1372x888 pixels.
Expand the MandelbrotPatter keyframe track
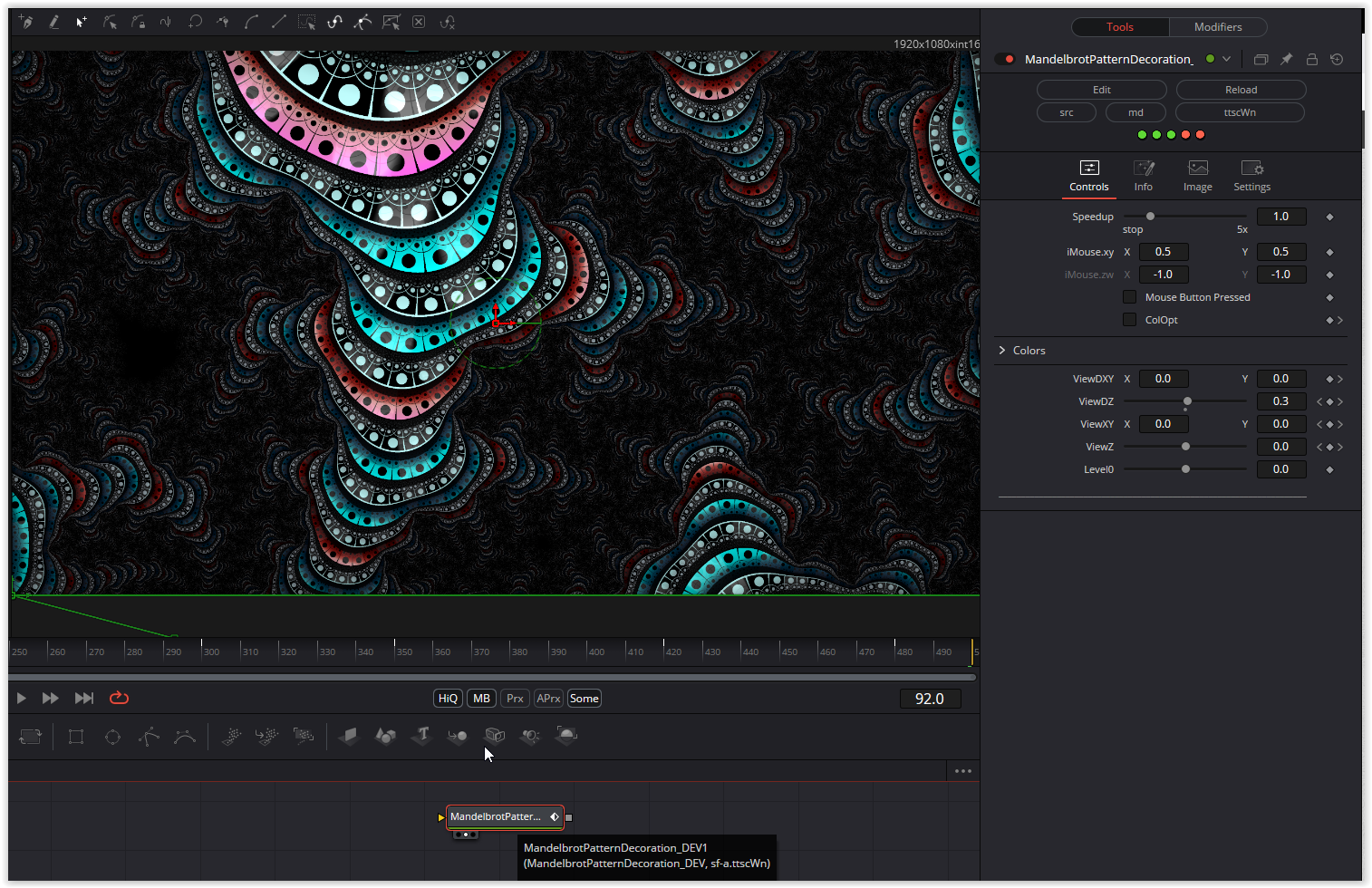(441, 816)
